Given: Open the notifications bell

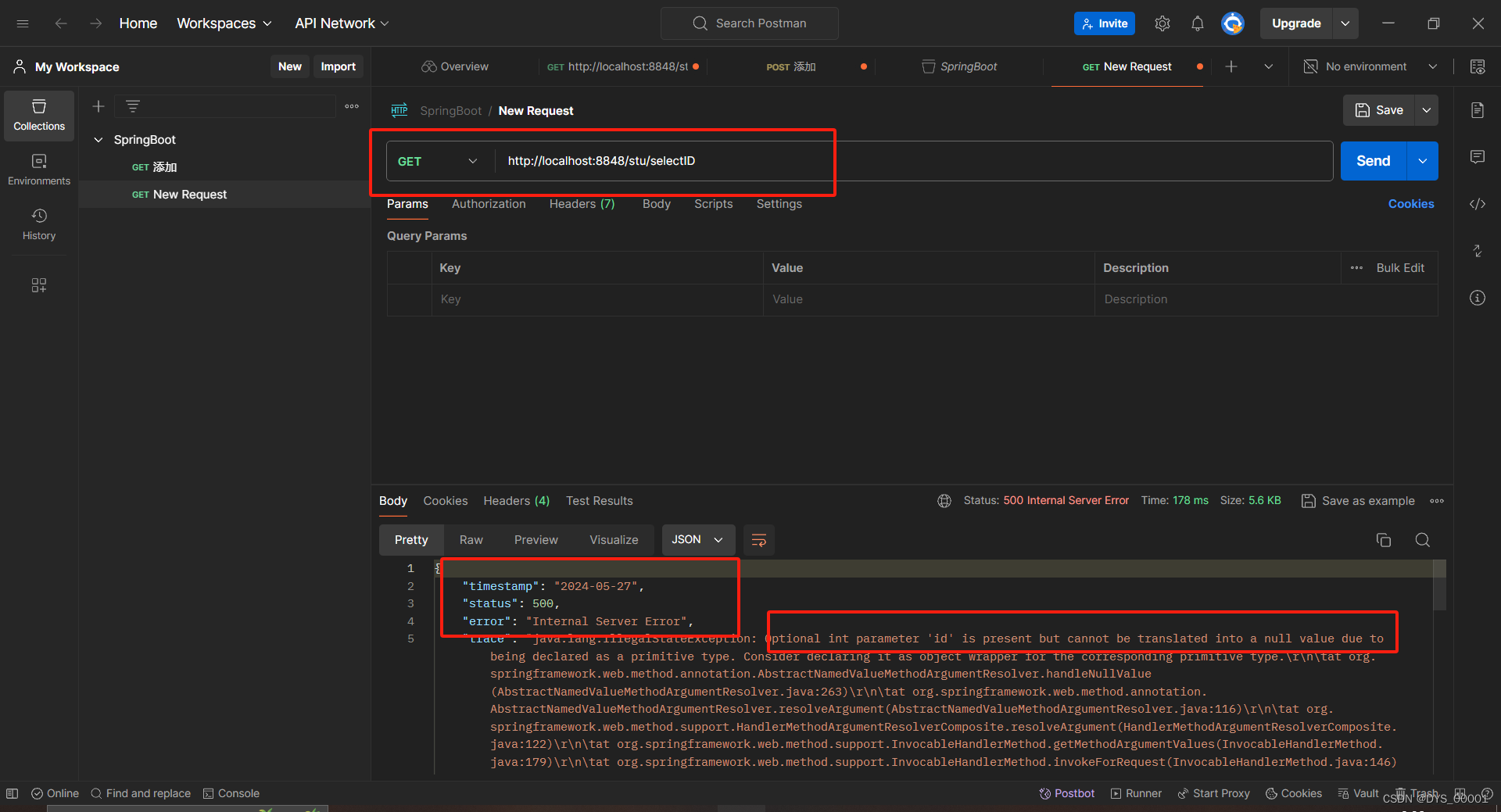Looking at the screenshot, I should (x=1198, y=23).
